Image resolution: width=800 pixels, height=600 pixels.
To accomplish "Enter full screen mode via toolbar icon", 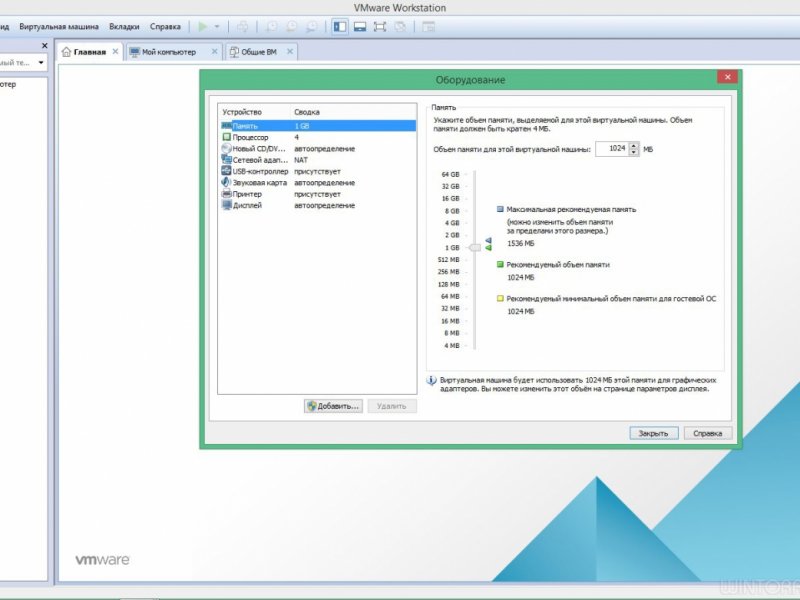I will point(380,27).
